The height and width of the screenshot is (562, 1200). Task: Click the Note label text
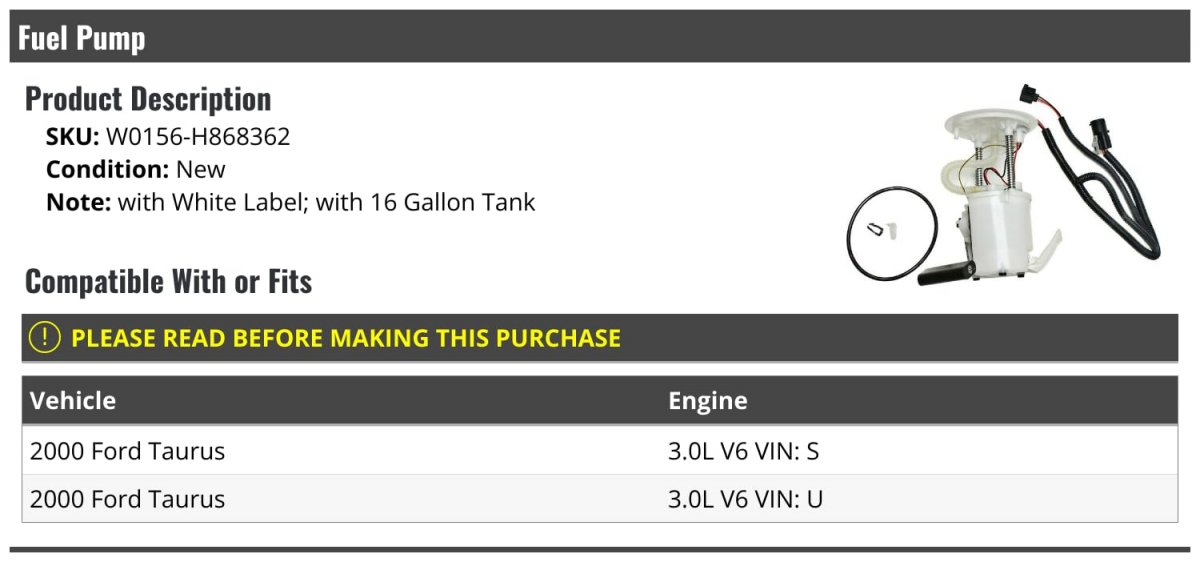[x=78, y=202]
